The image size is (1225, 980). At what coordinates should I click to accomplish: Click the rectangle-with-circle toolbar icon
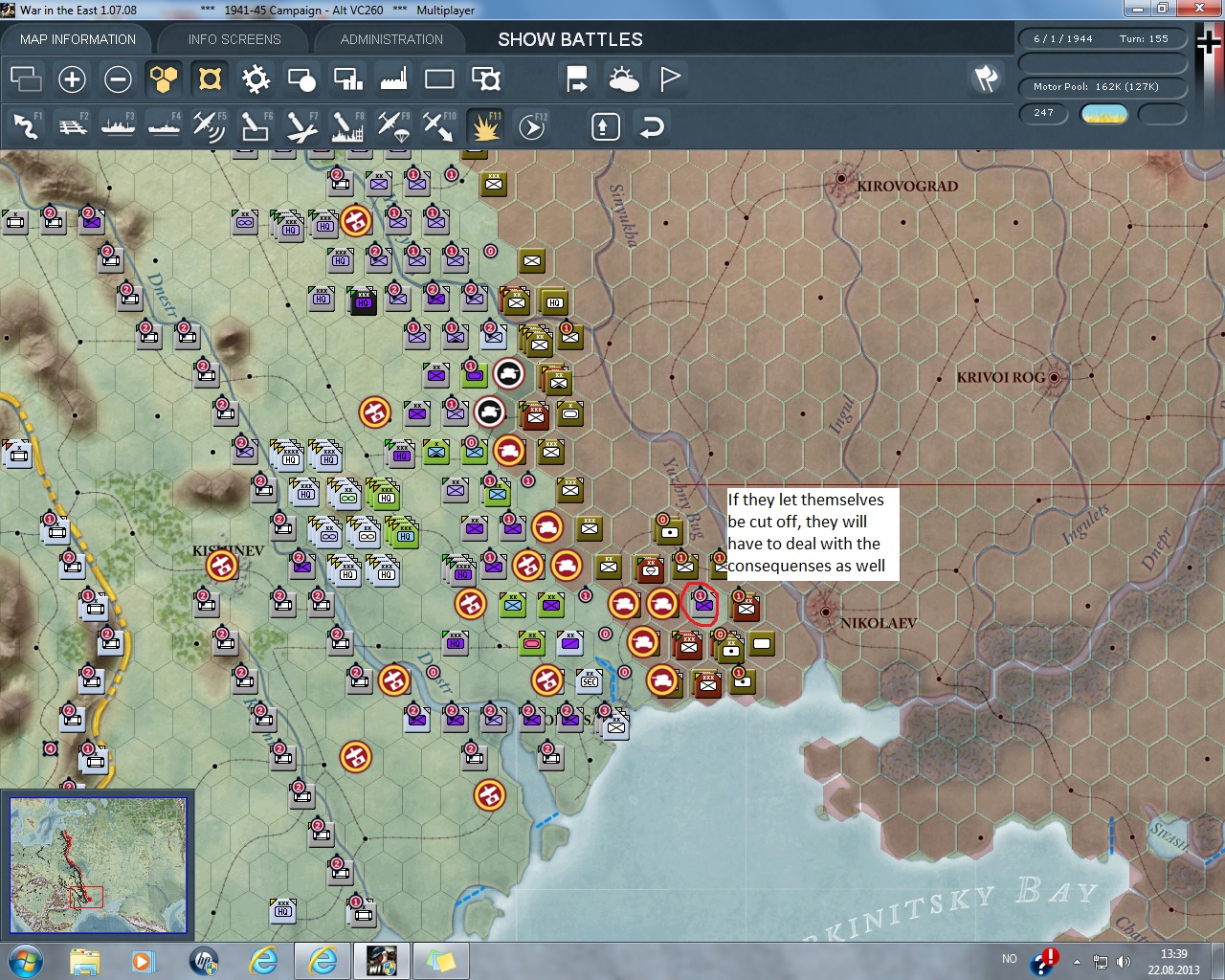pyautogui.click(x=301, y=78)
